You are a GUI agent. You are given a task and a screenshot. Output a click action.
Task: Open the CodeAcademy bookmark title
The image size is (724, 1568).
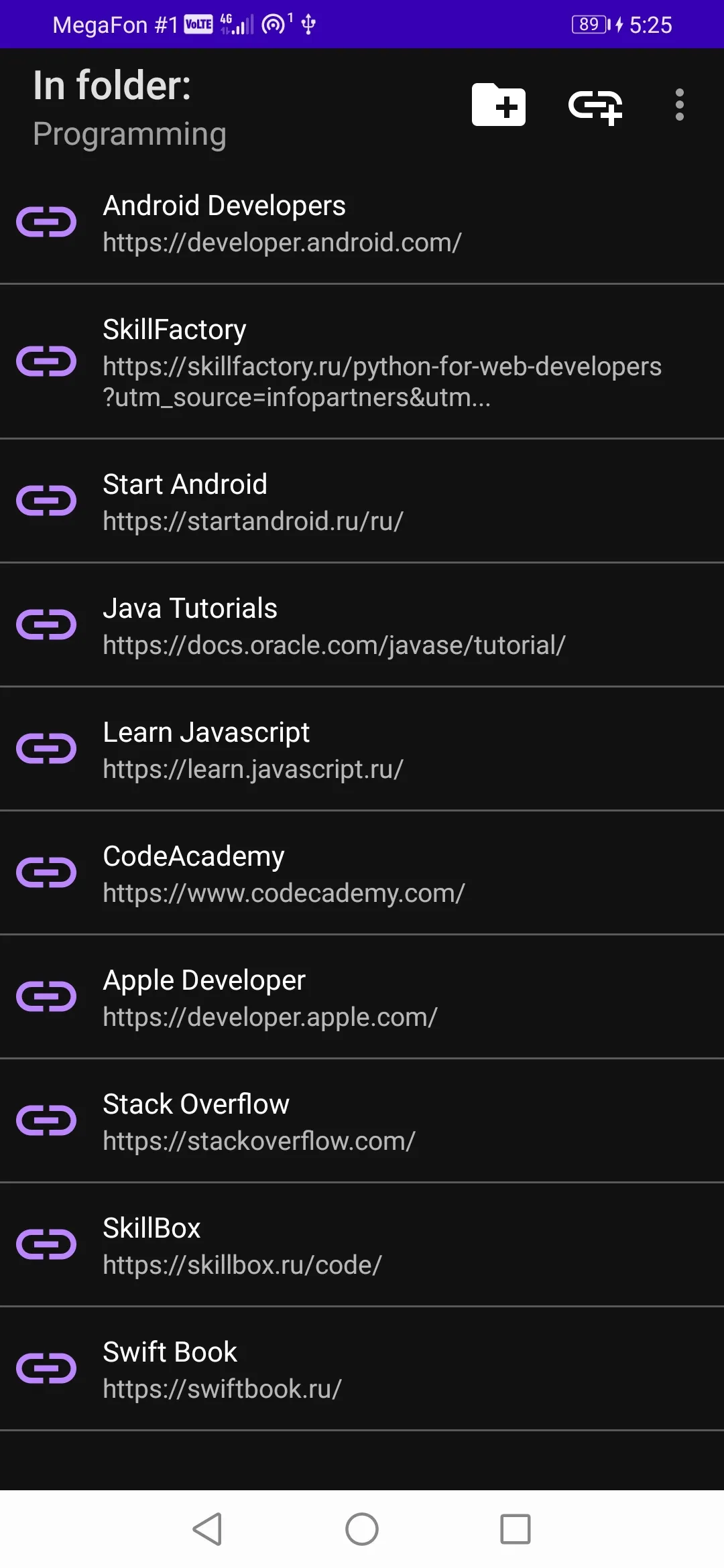coord(194,856)
